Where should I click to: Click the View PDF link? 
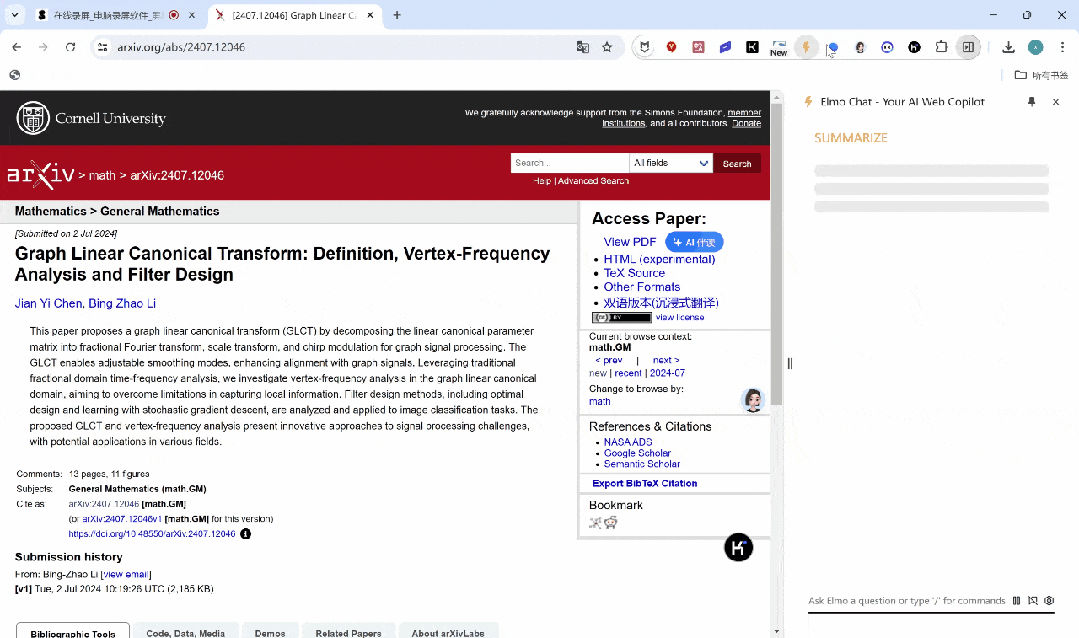[630, 242]
